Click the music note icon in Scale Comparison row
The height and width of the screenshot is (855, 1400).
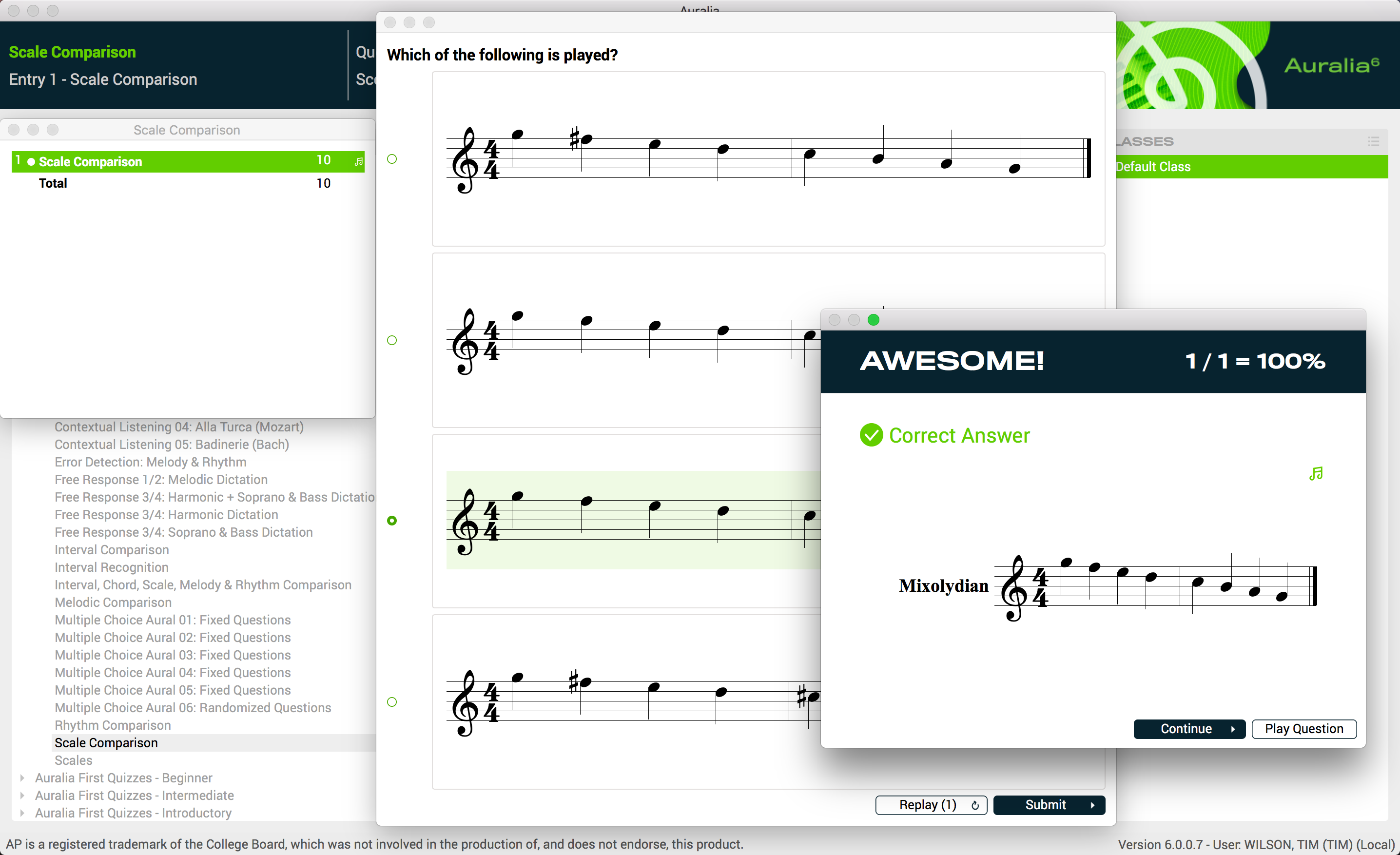point(358,161)
